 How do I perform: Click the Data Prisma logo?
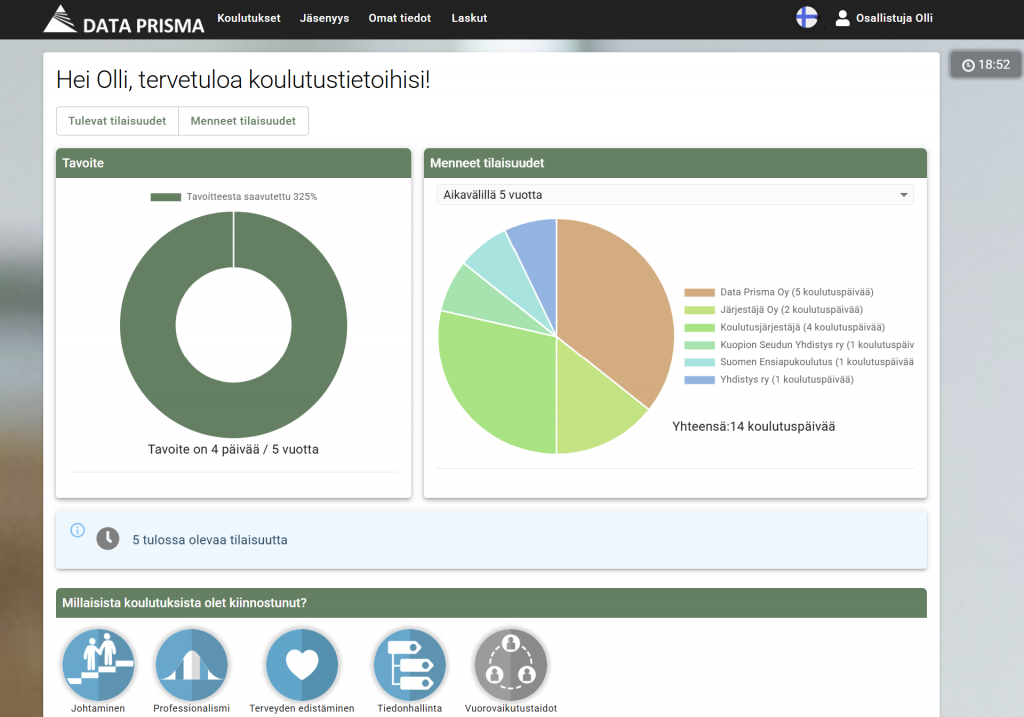click(123, 19)
